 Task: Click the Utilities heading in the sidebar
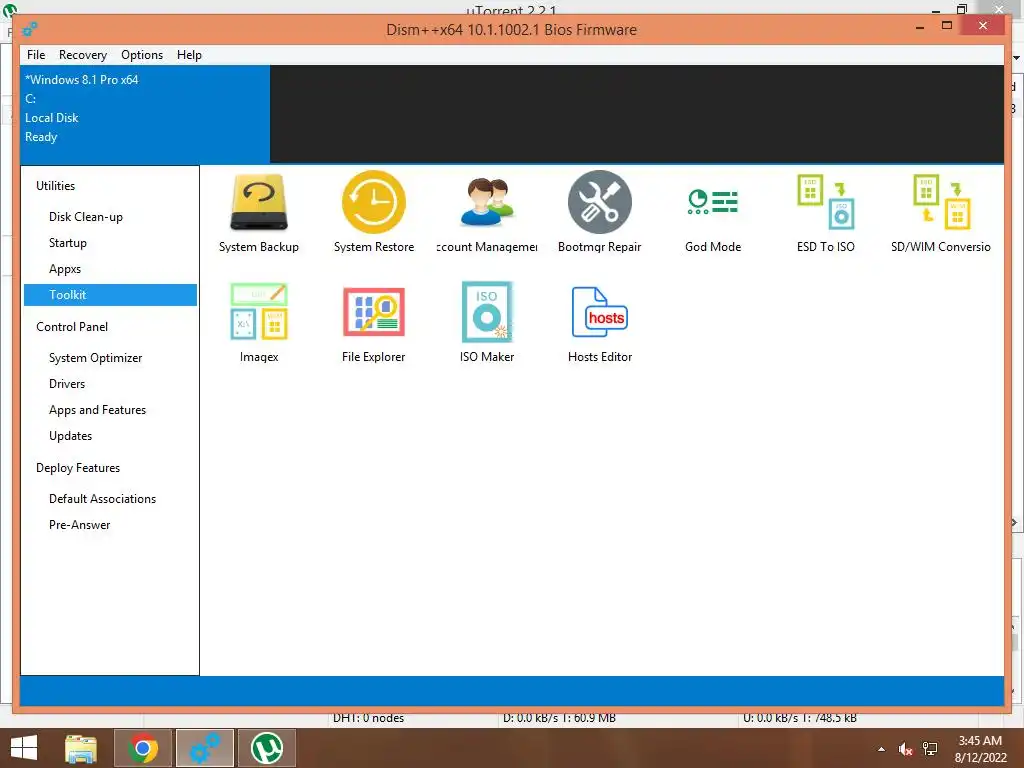pyautogui.click(x=56, y=186)
